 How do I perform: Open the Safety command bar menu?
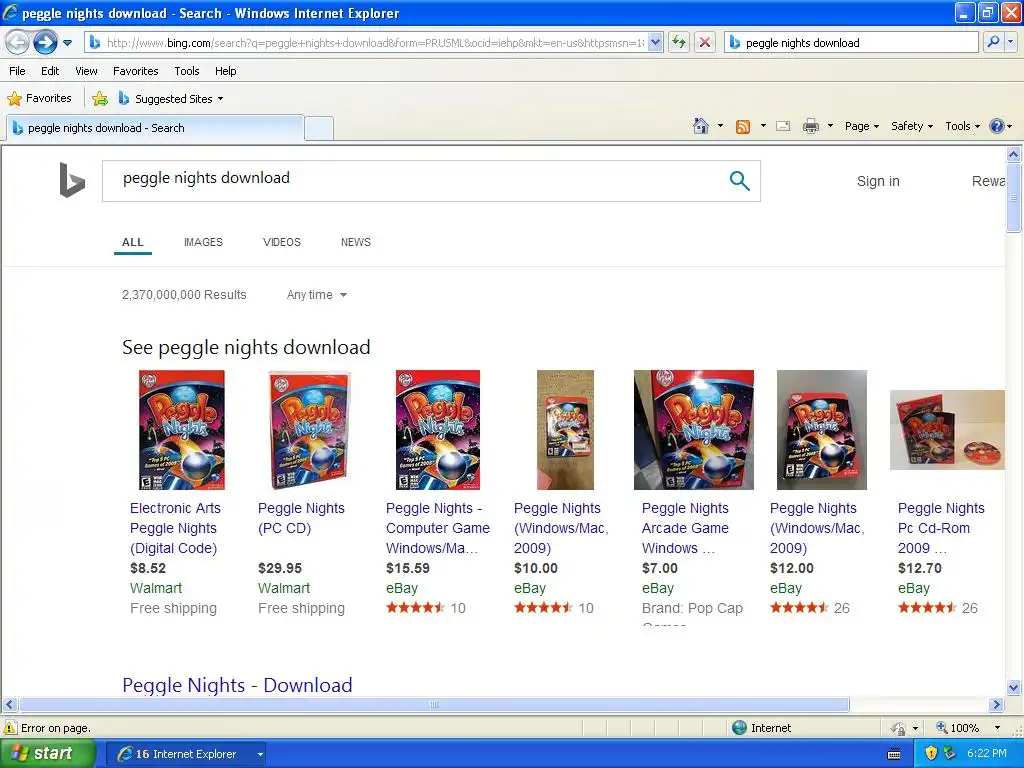pos(912,126)
